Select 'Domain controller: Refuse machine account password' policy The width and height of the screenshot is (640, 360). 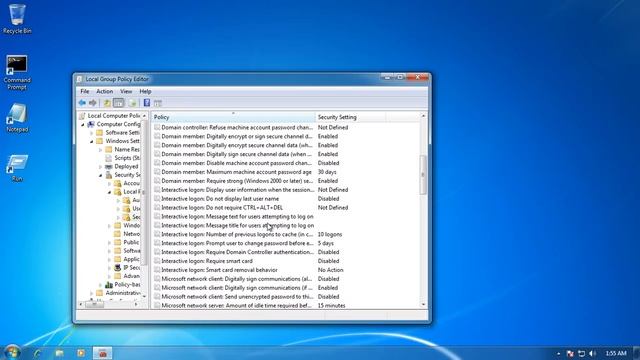(x=237, y=127)
